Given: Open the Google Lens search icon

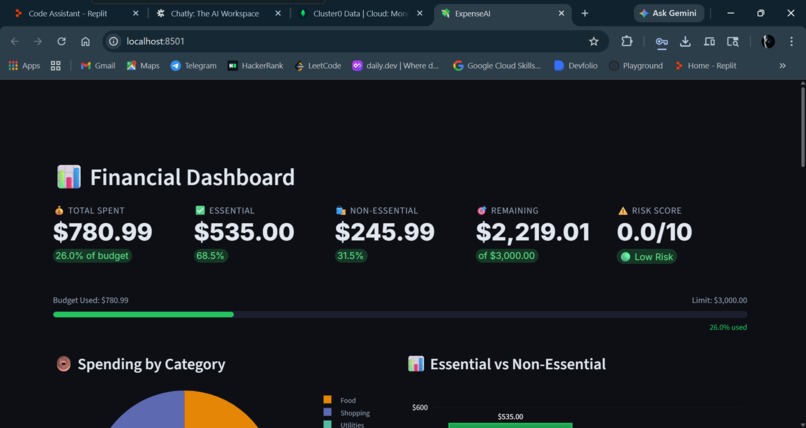Looking at the screenshot, I should [x=733, y=41].
